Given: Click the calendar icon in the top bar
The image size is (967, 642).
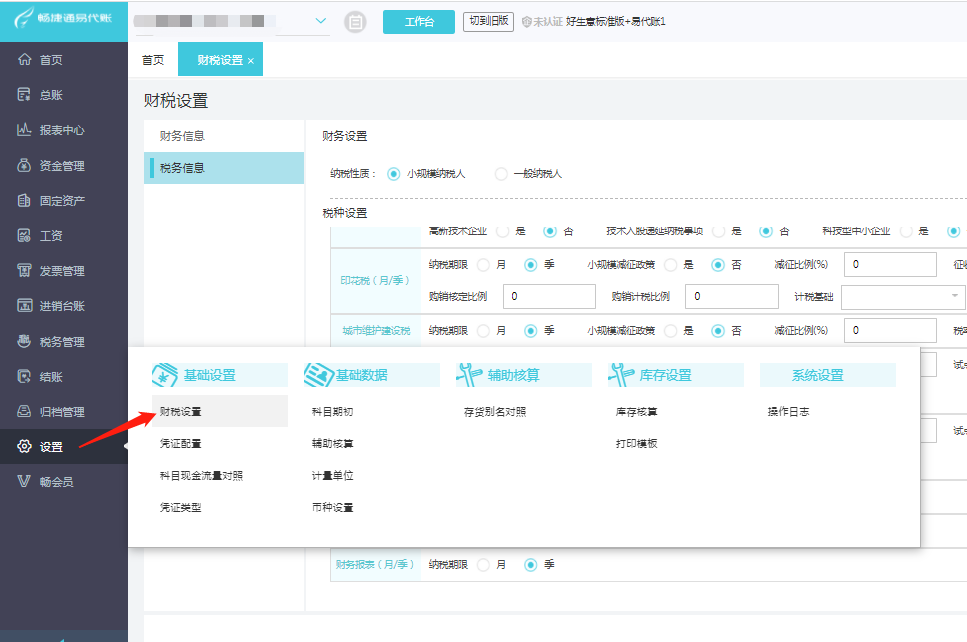Looking at the screenshot, I should click(x=355, y=22).
